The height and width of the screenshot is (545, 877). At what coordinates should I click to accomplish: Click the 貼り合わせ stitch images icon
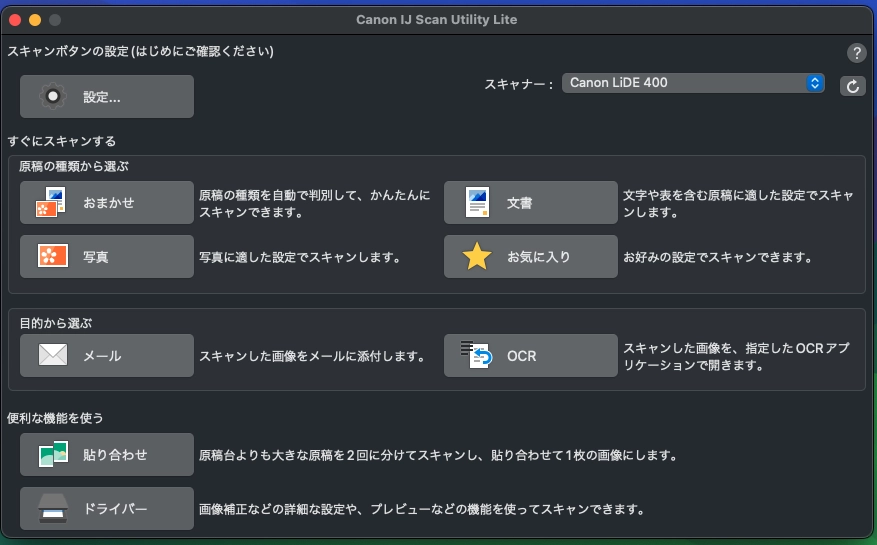53,454
